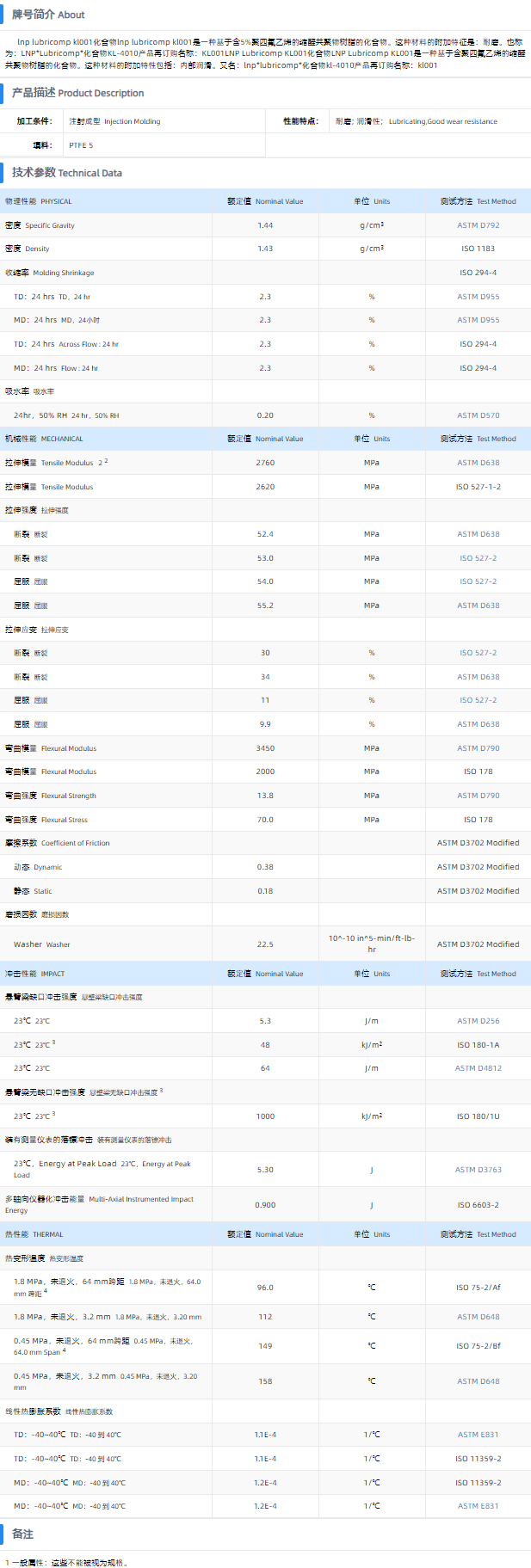Open the ASTM D3763 test method link
This screenshot has height=1568, width=531.
478,1170
